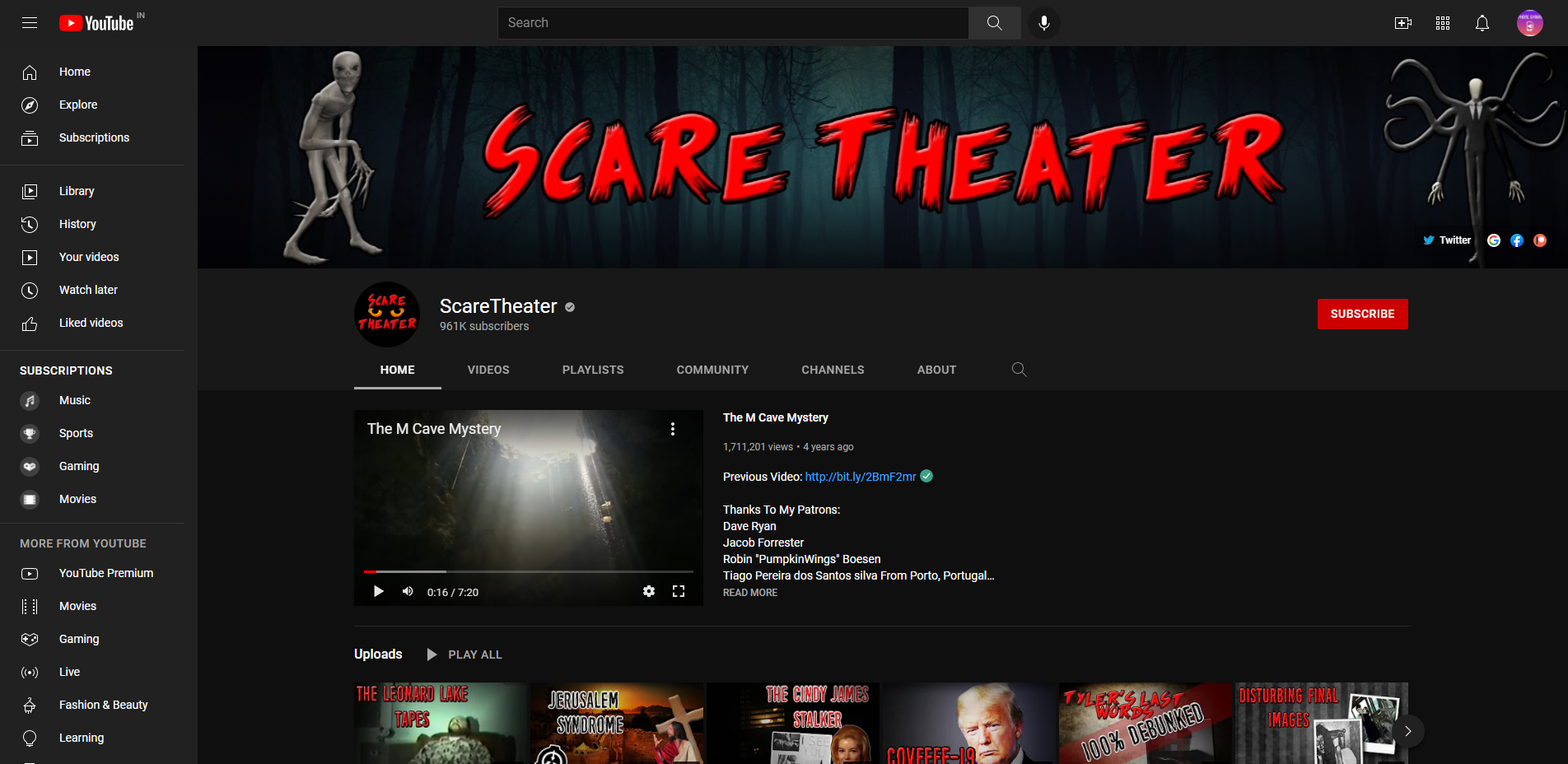
Task: Show next uploads with arrow
Action: tap(1408, 731)
